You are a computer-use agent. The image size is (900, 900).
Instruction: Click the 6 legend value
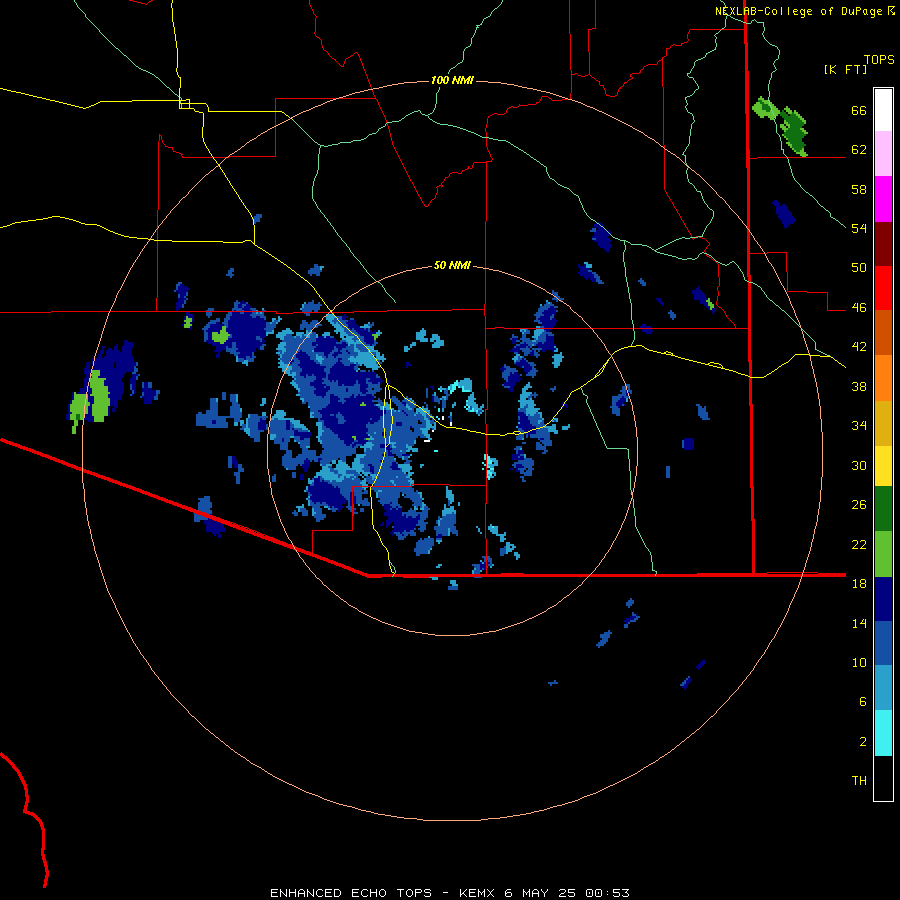(x=863, y=702)
